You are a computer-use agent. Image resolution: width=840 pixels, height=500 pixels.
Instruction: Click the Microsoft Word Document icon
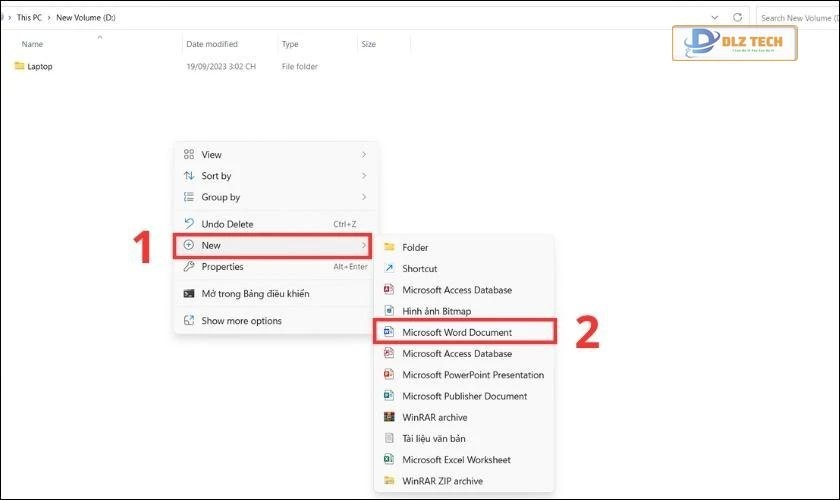[x=390, y=332]
